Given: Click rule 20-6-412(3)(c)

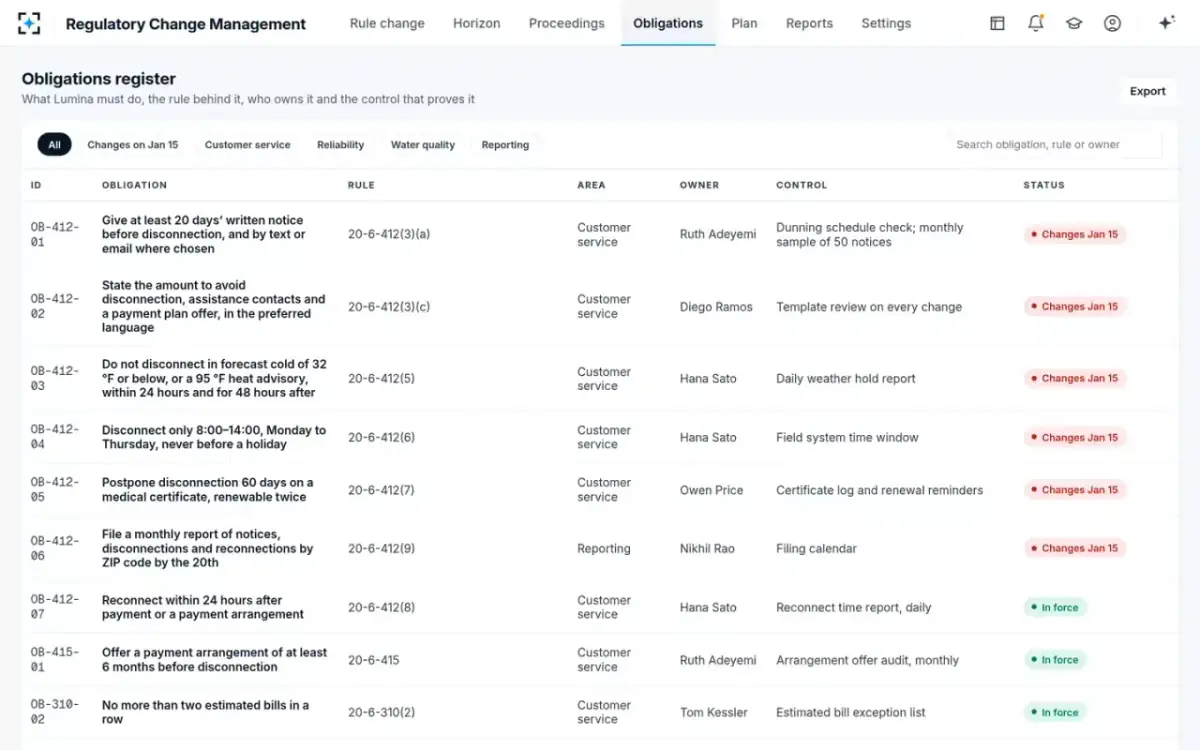Looking at the screenshot, I should [389, 307].
